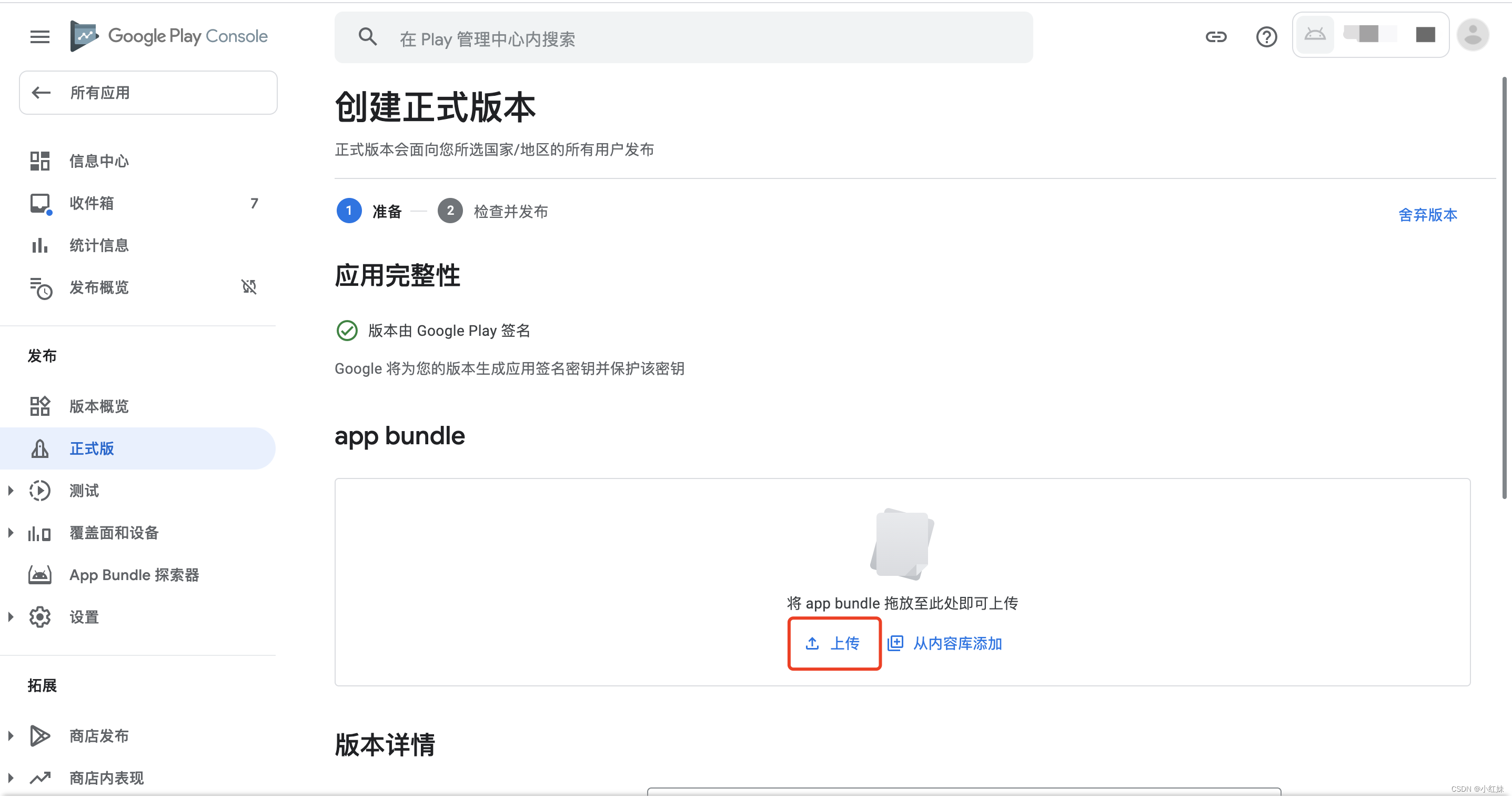Select 检查并发布 step 2 tab

coord(495,211)
